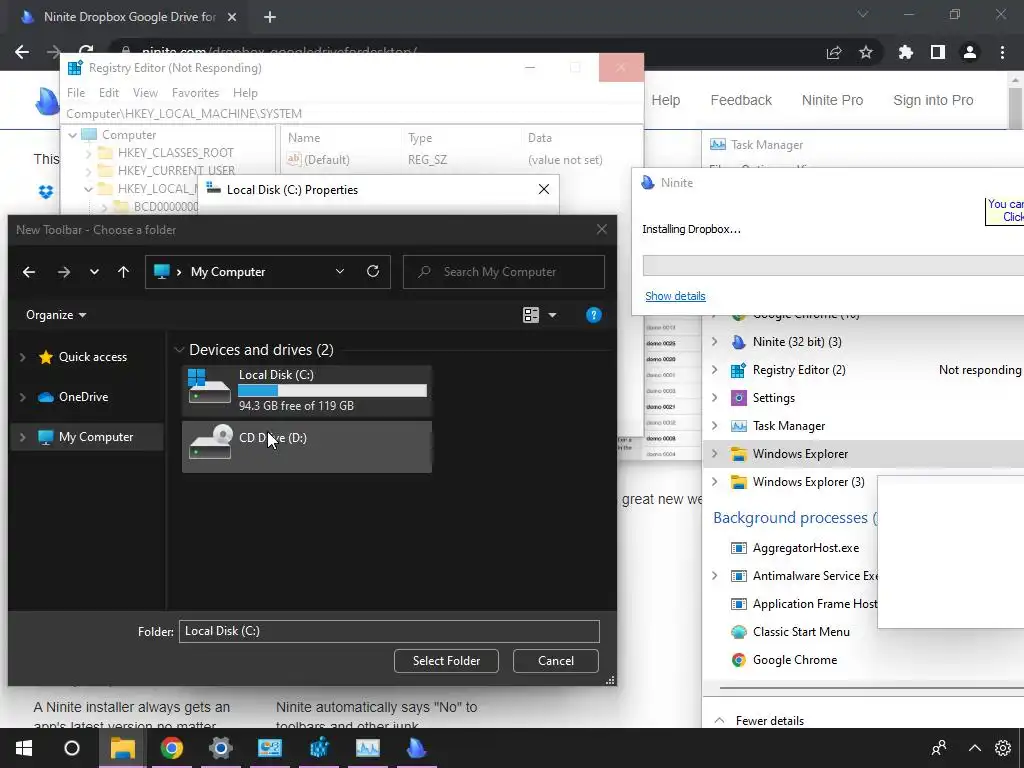The height and width of the screenshot is (768, 1024).
Task: Select Local Disk (C:) drive
Action: pos(307,390)
